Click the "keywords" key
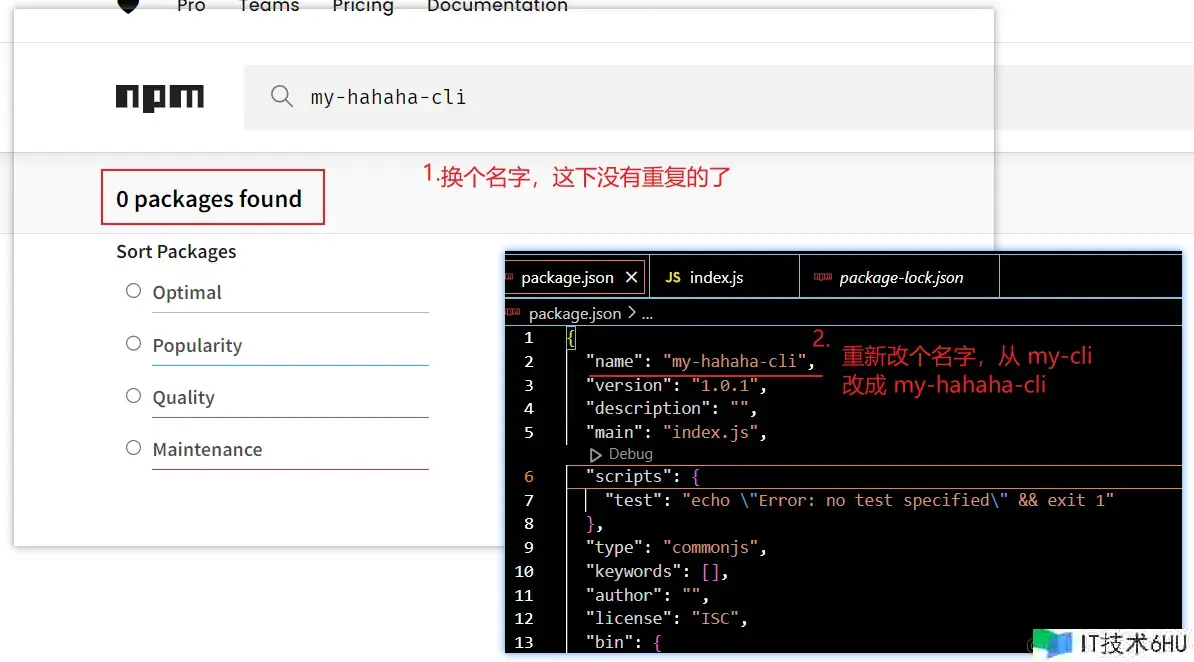Viewport: 1194px width, 662px height. point(634,571)
